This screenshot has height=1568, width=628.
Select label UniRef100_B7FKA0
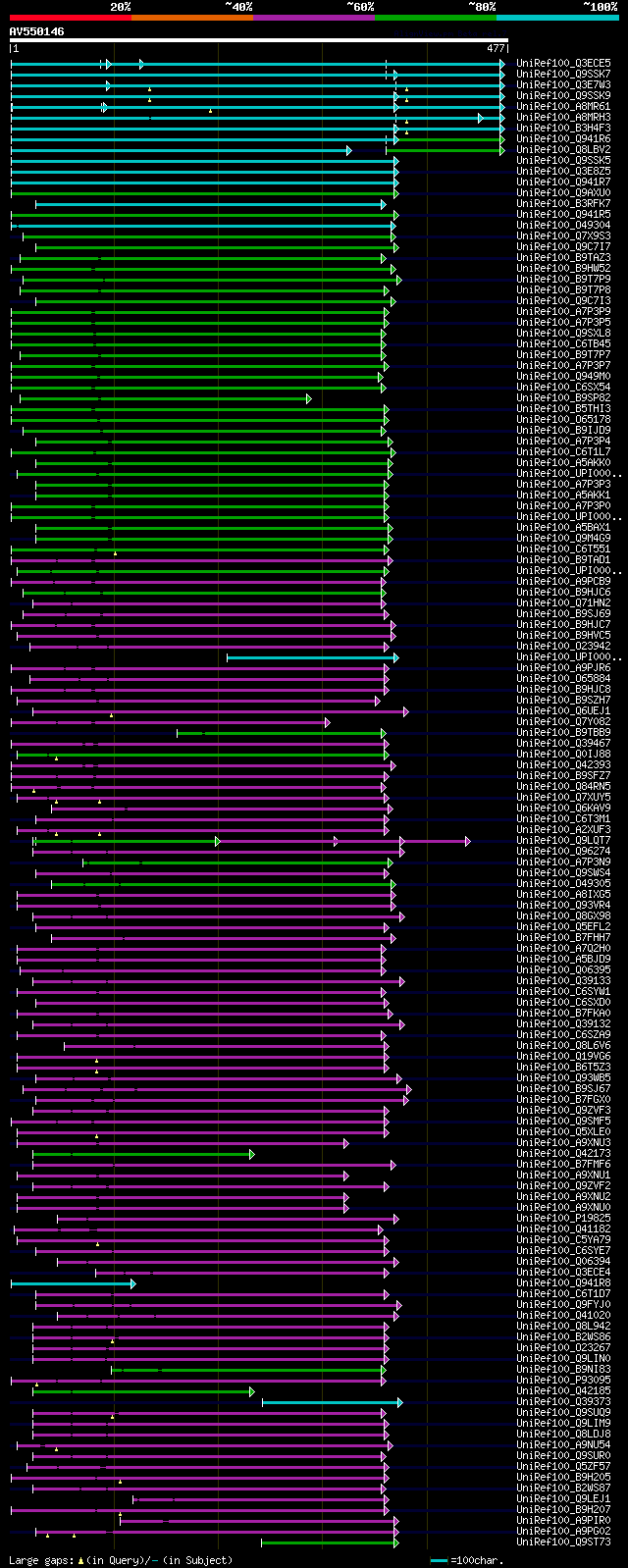point(563,1013)
